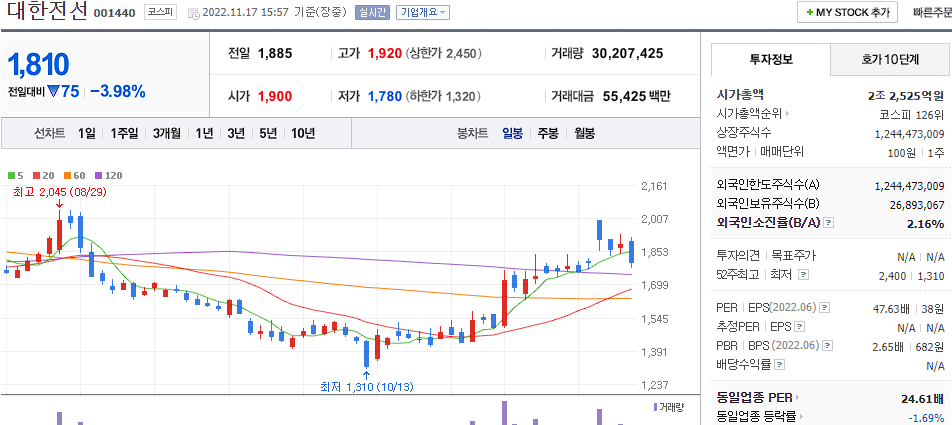Open help icon for 외국인소진율(B/A)

(x=829, y=223)
